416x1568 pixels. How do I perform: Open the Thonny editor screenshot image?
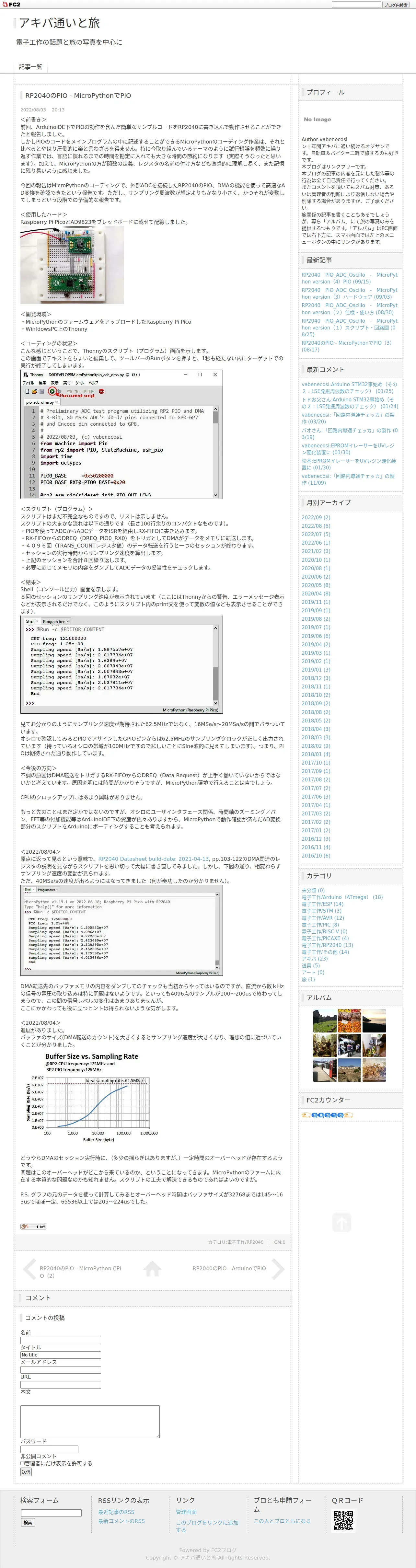[x=122, y=434]
